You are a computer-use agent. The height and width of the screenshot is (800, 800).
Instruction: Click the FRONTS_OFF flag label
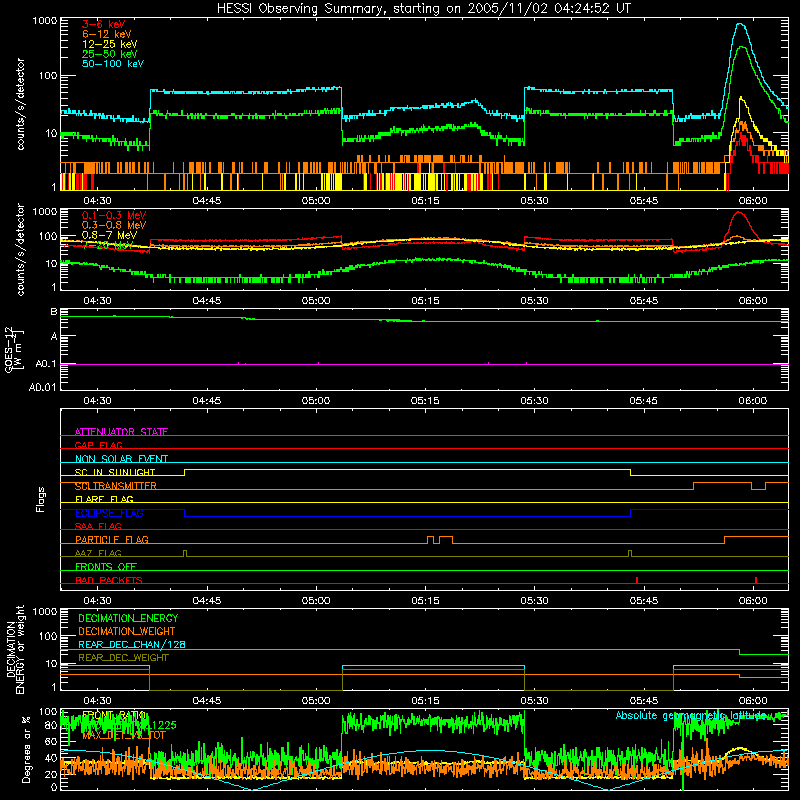click(x=106, y=566)
